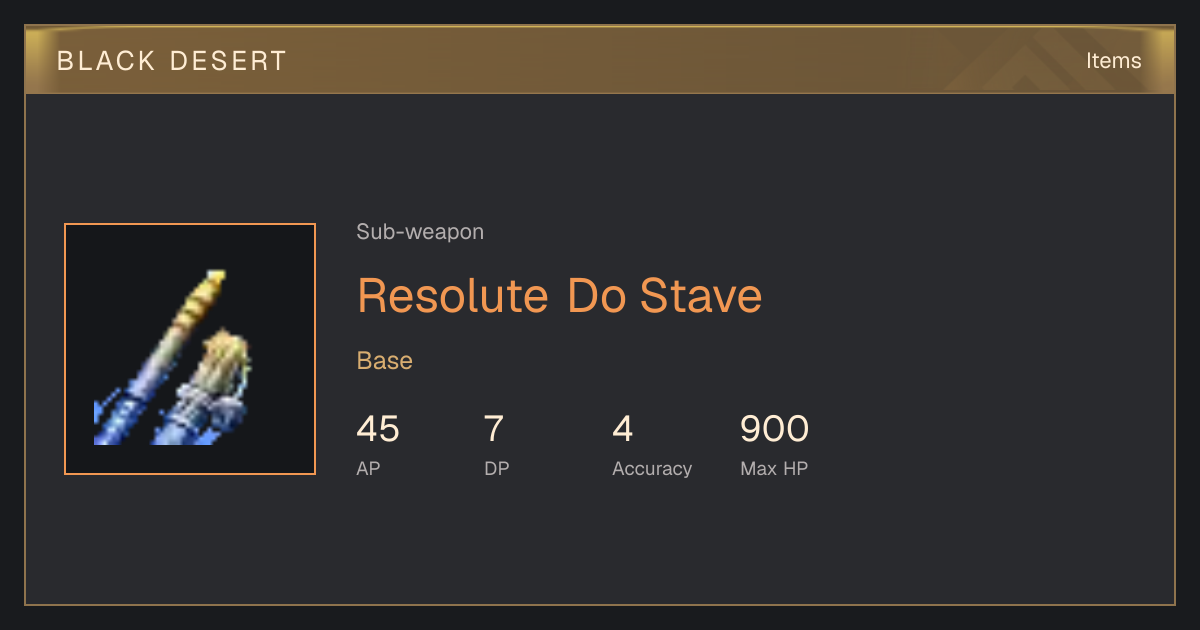Click the Sub-weapon category label
The image size is (1200, 630).
pyautogui.click(x=420, y=232)
